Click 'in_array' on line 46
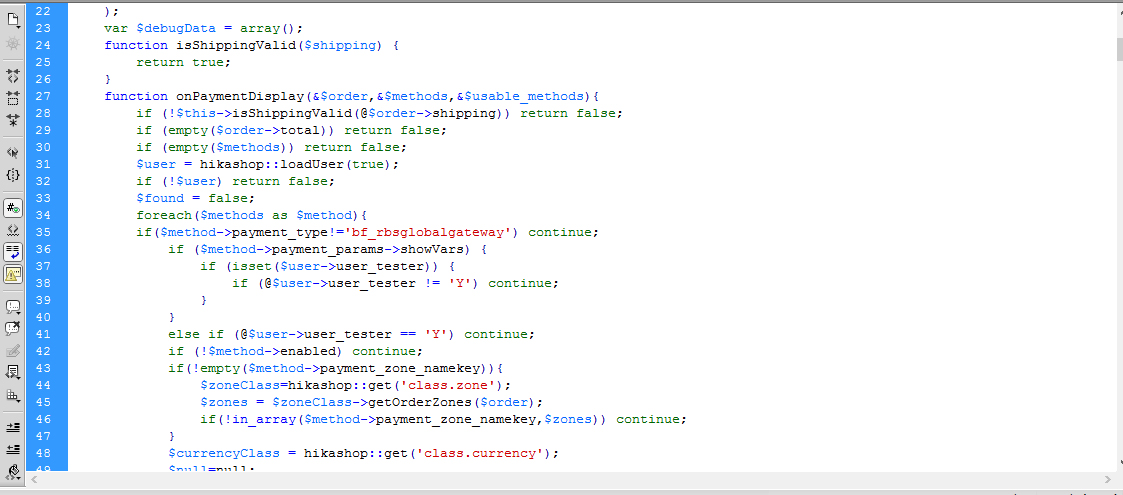1123x495 pixels. [x=264, y=420]
